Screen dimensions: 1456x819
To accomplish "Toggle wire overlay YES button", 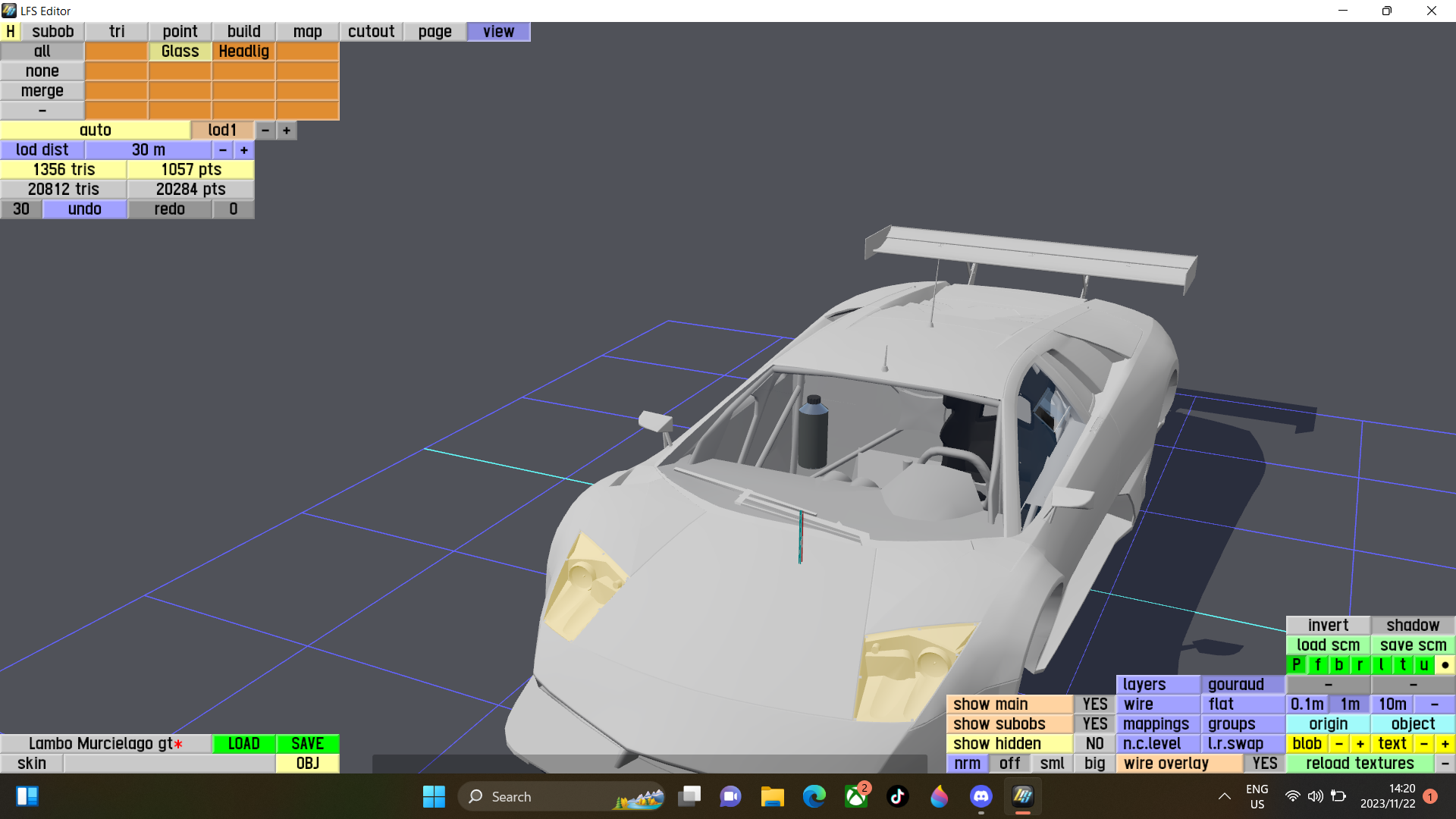I will (x=1264, y=764).
